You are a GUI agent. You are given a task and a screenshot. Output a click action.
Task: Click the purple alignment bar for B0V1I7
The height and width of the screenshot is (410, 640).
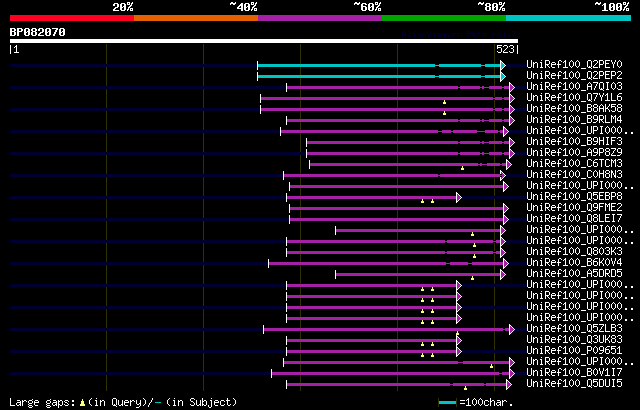coord(391,374)
